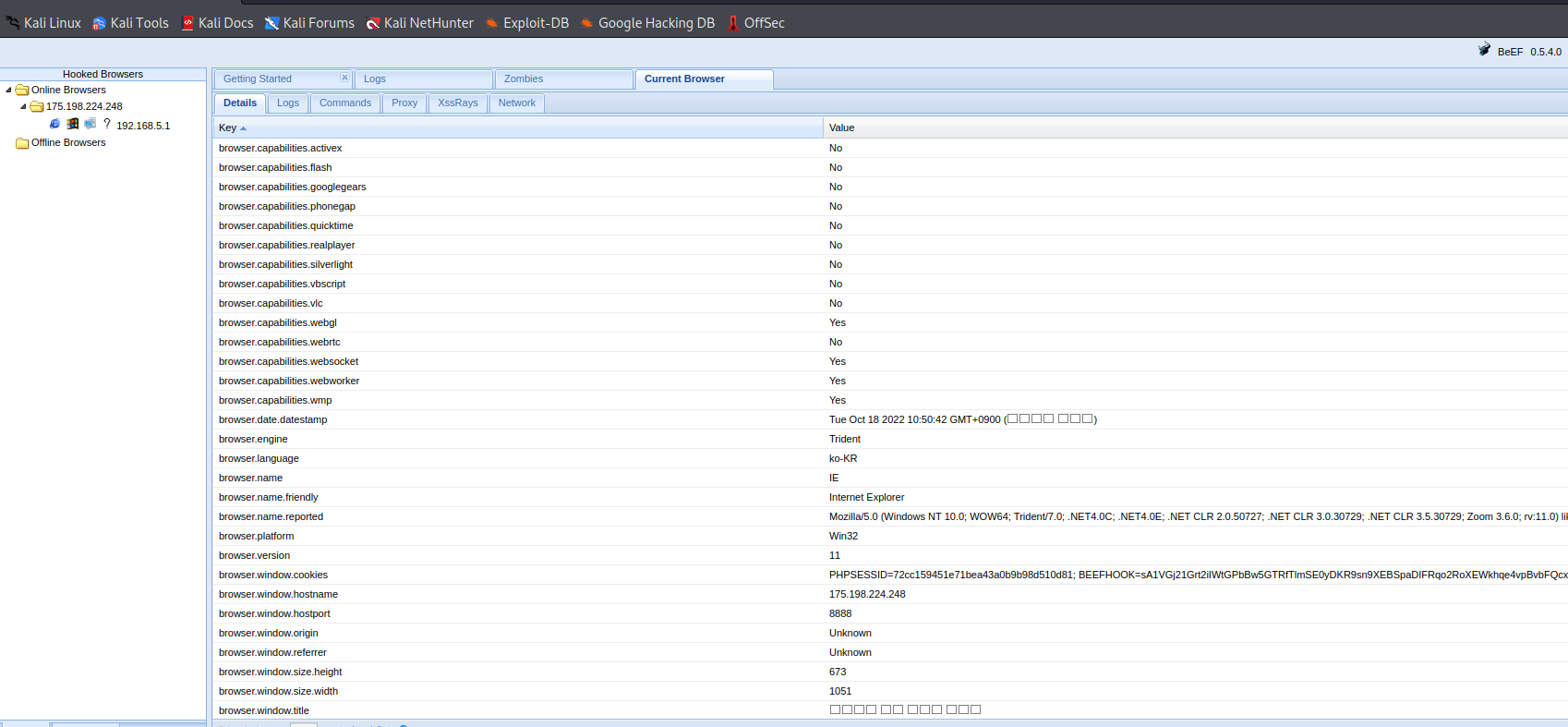
Task: Click the Win32 platform value
Action: pos(844,536)
